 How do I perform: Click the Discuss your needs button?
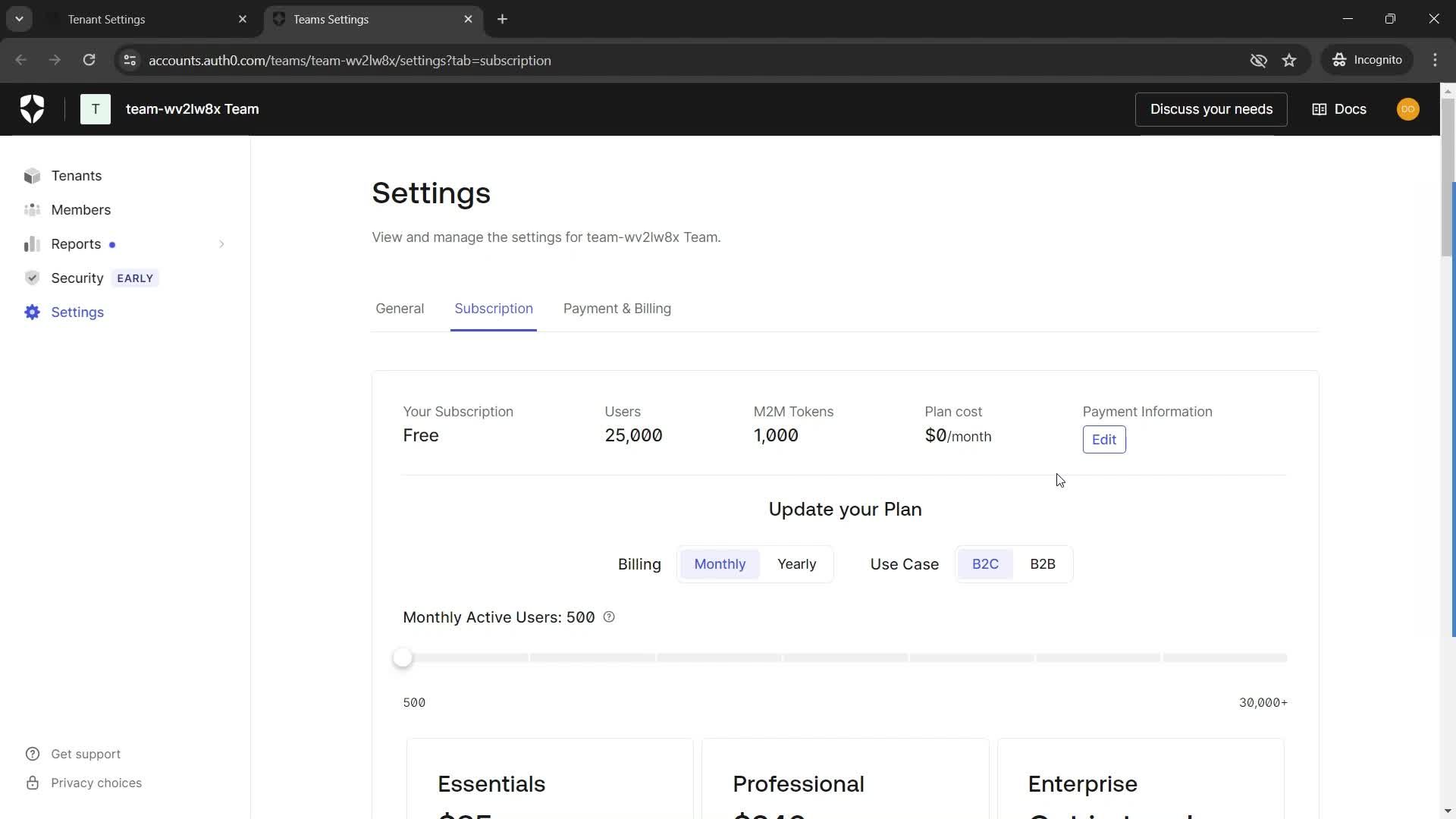[1211, 109]
